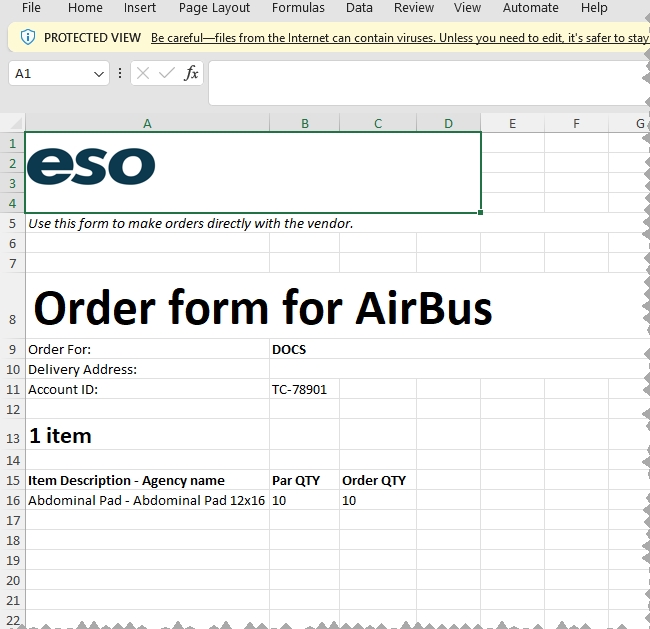The height and width of the screenshot is (629, 650).
Task: Open the Page Layout tab
Action: click(x=214, y=7)
